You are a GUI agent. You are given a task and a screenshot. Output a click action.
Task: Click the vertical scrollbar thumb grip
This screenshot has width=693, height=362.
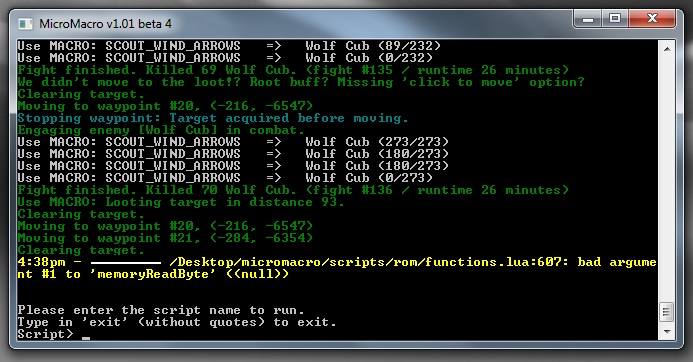coord(667,312)
